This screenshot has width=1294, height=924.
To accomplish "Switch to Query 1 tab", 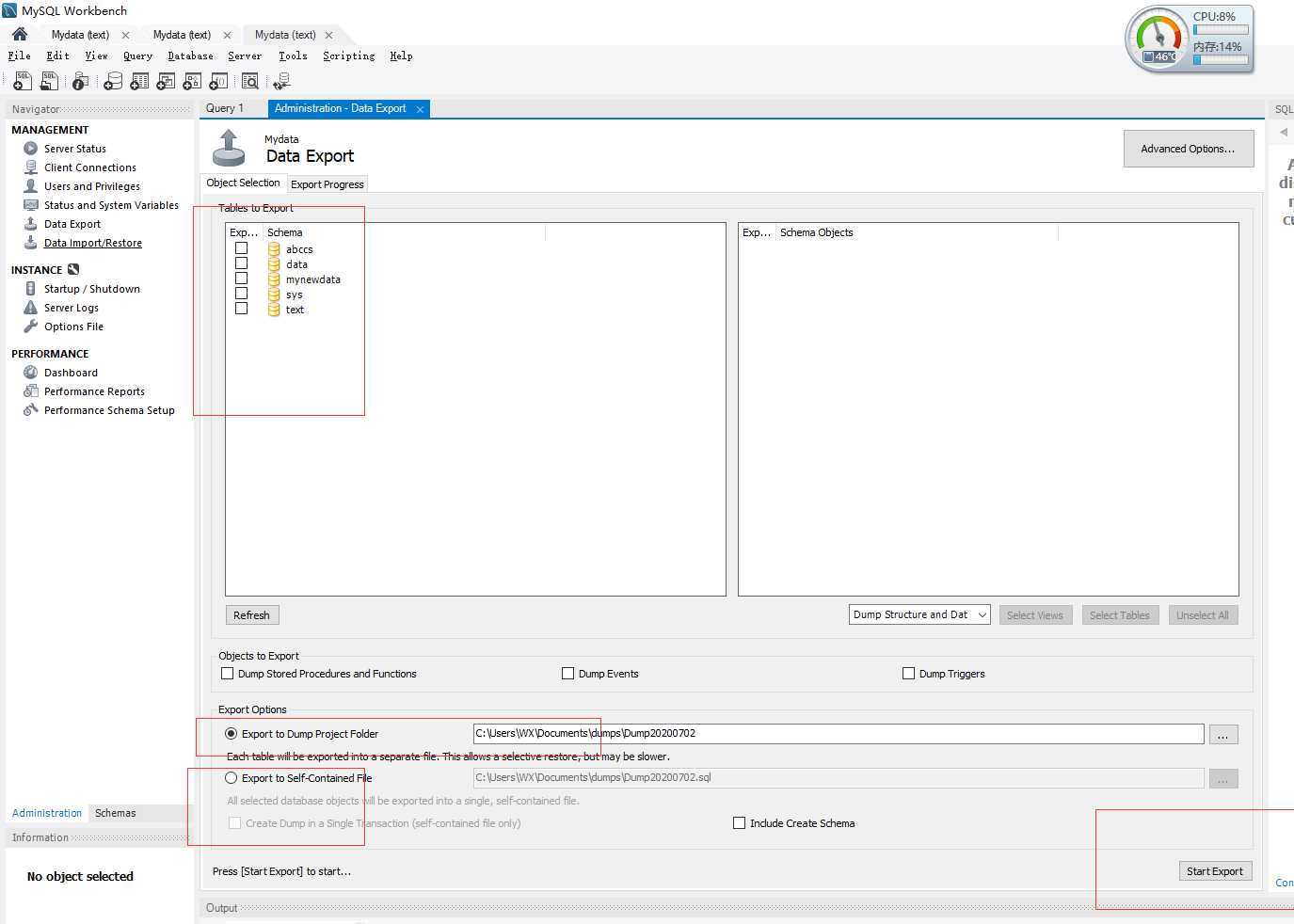I will tap(225, 108).
